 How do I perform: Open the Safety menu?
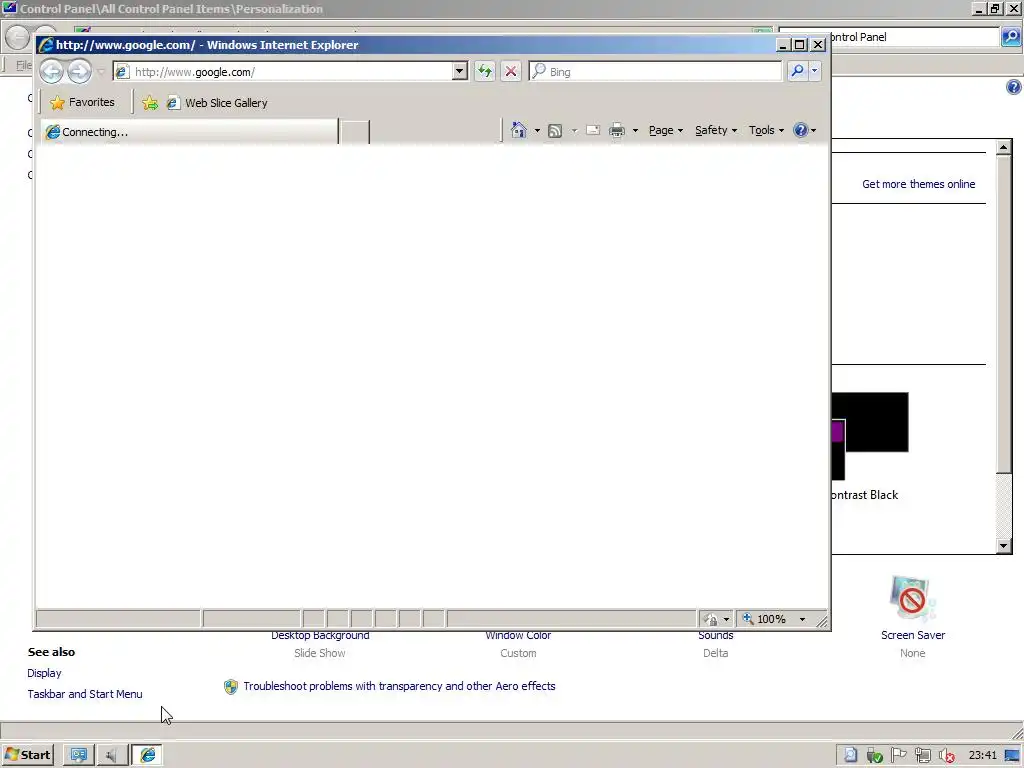point(716,130)
